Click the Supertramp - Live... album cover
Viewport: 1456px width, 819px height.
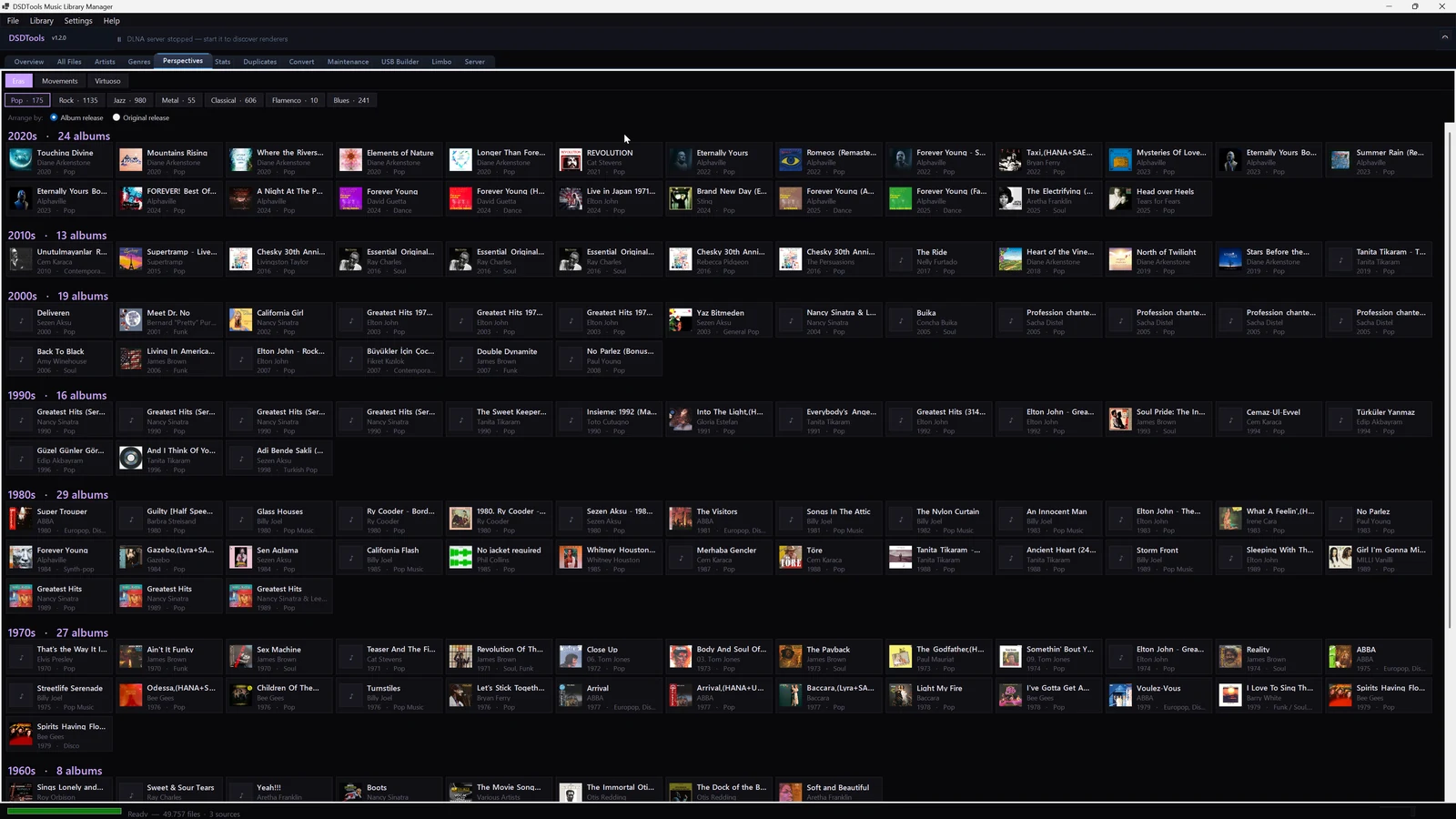coord(130,259)
